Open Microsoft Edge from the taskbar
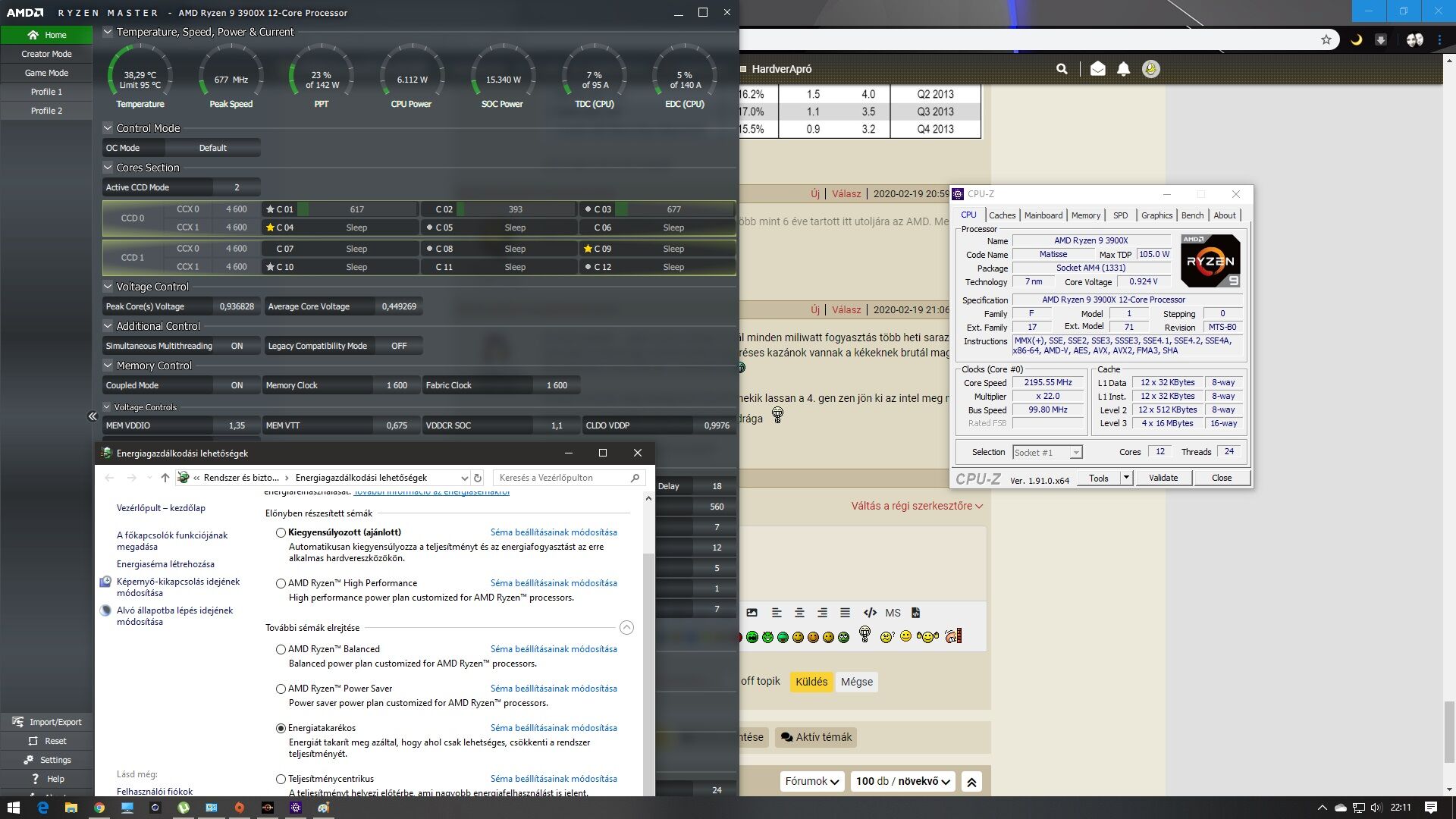This screenshot has height=819, width=1456. point(42,808)
